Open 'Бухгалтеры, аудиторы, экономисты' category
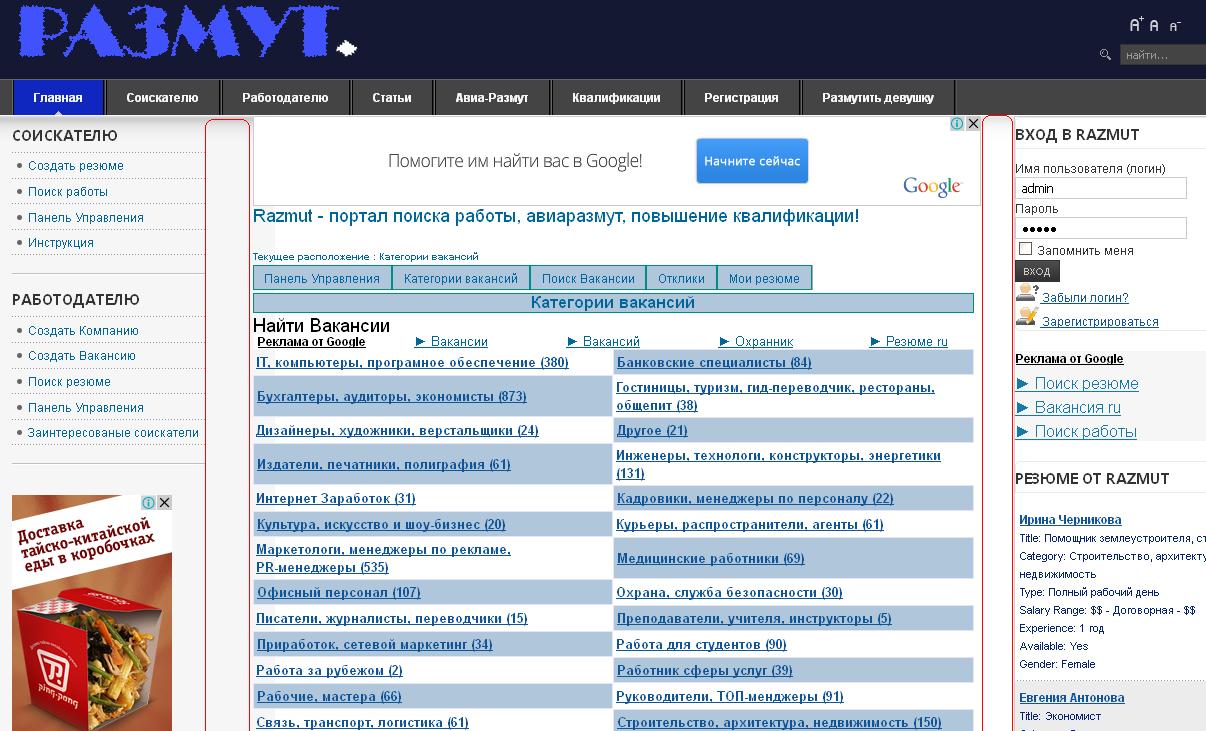Screen dimensions: 1206x731 click(x=391, y=397)
